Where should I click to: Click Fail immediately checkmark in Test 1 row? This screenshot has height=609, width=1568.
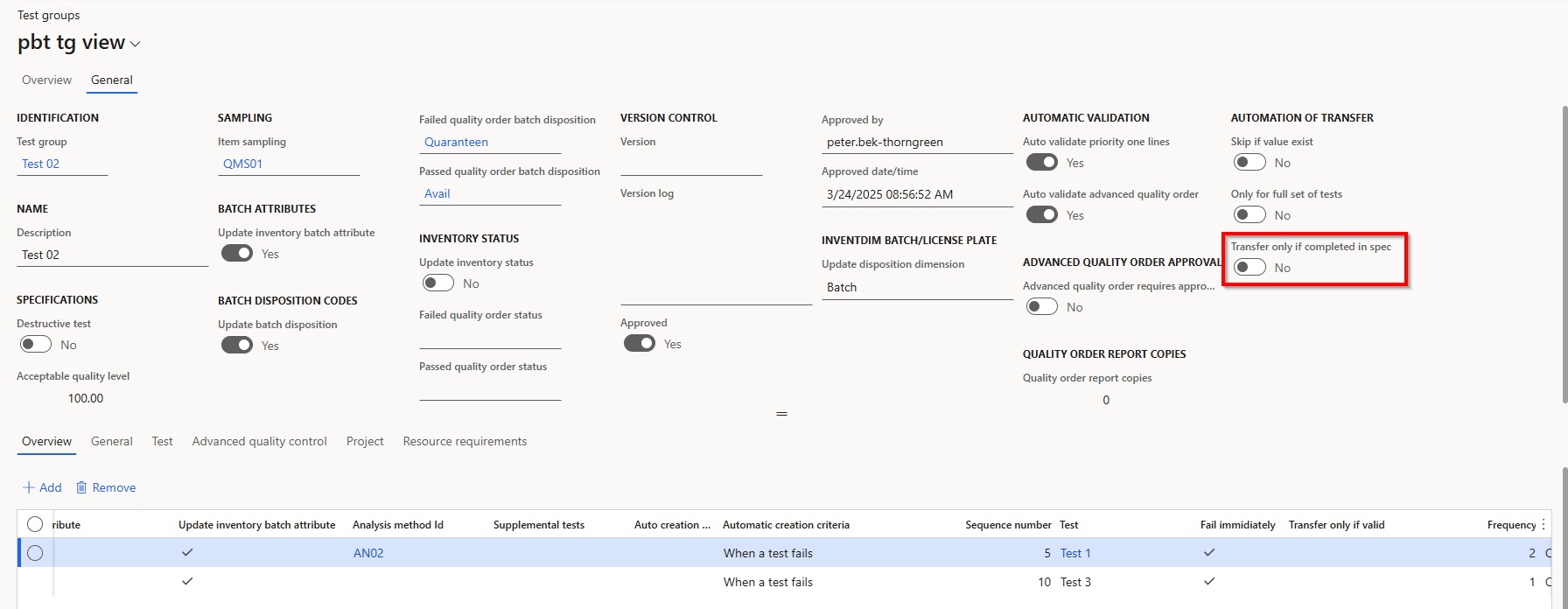(x=1209, y=553)
